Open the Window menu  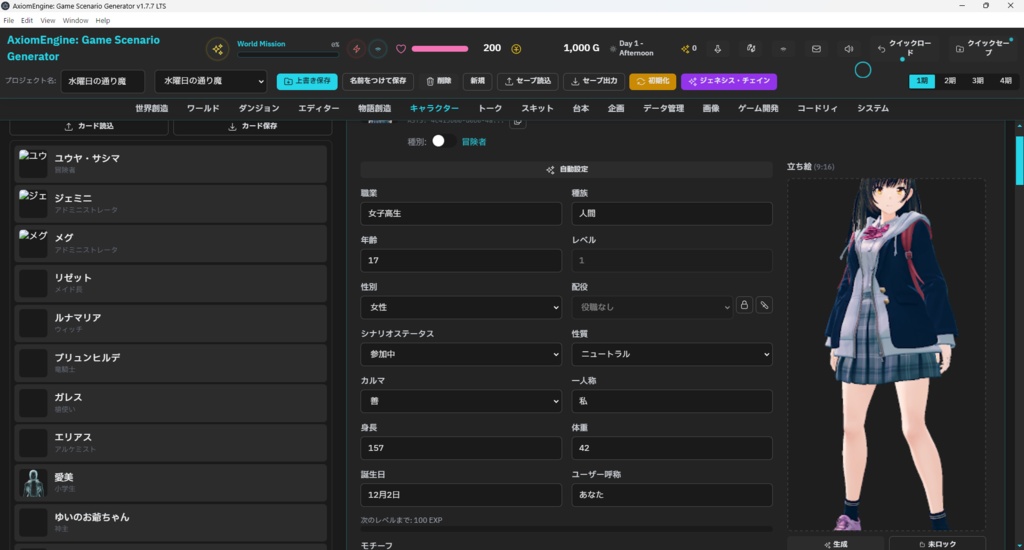click(x=75, y=20)
